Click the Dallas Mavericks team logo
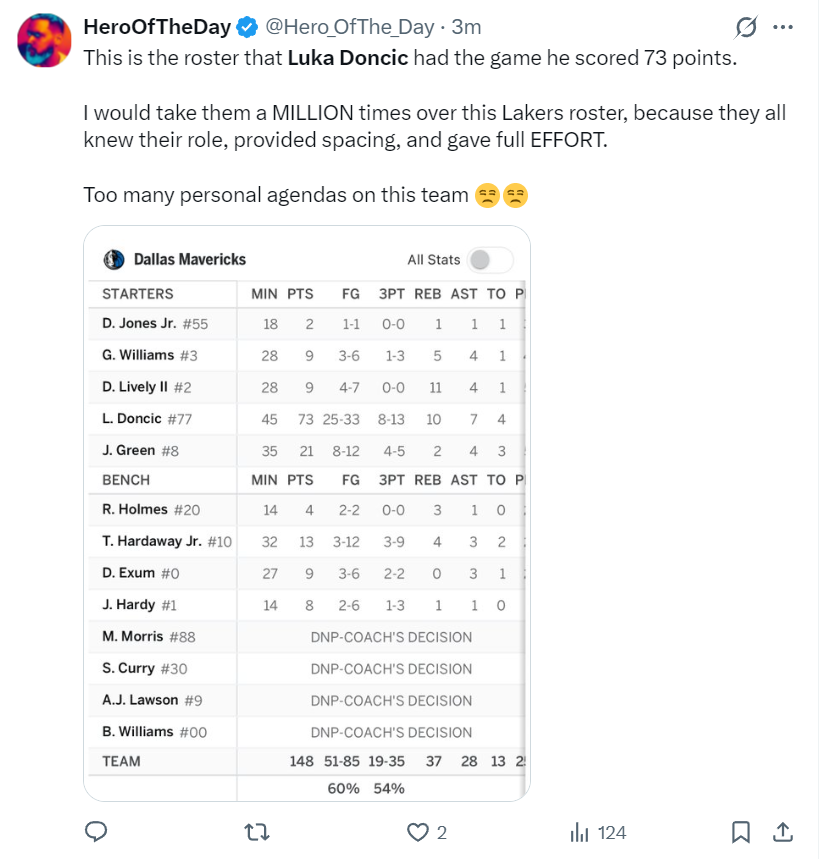Image resolution: width=821 pixels, height=859 pixels. point(113,260)
